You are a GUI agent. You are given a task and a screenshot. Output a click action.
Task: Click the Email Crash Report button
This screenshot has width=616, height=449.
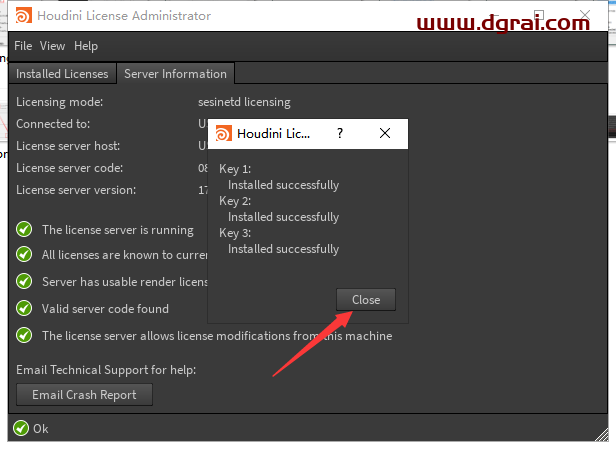[x=84, y=395]
